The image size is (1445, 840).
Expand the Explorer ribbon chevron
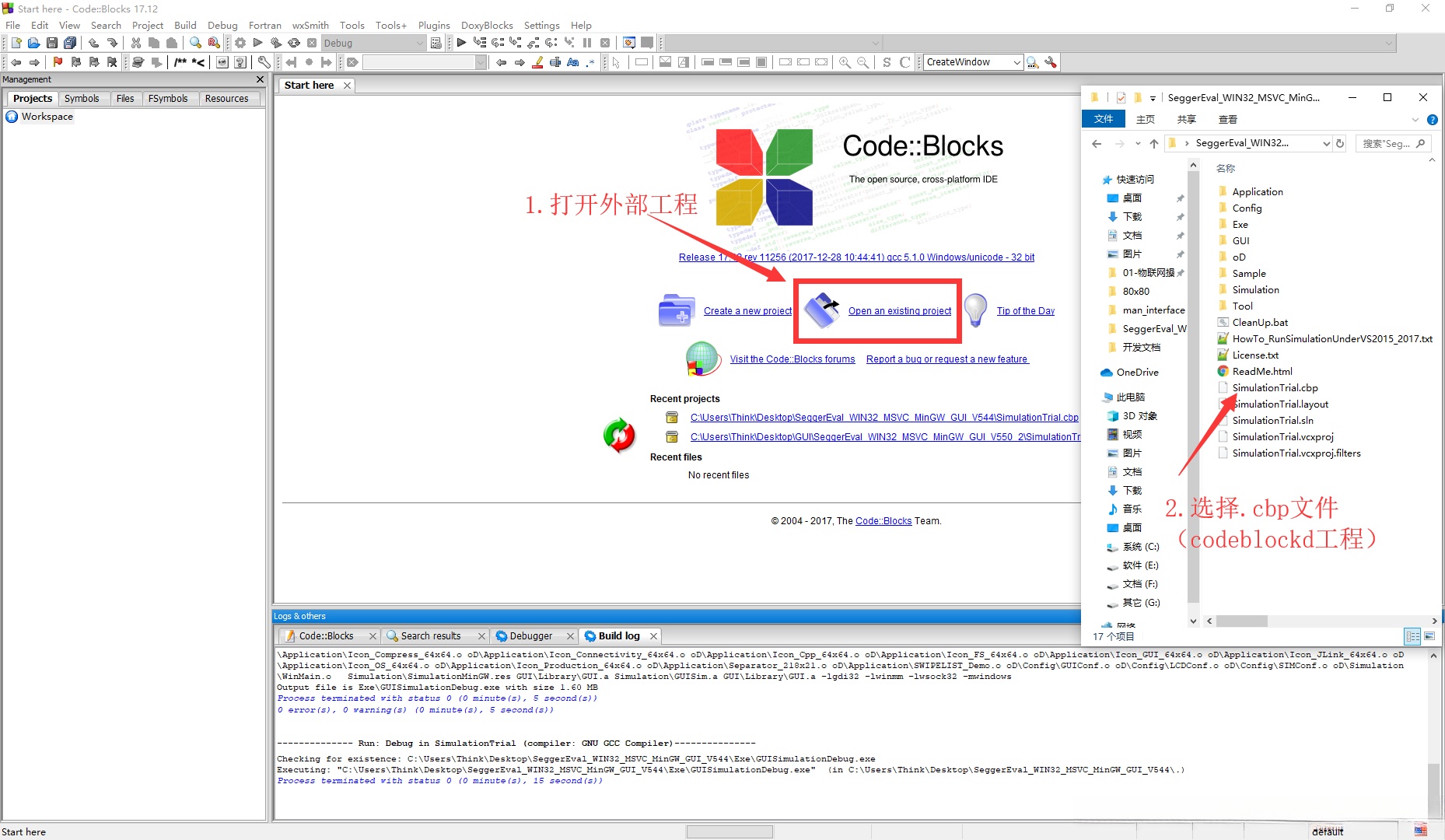coord(1415,120)
